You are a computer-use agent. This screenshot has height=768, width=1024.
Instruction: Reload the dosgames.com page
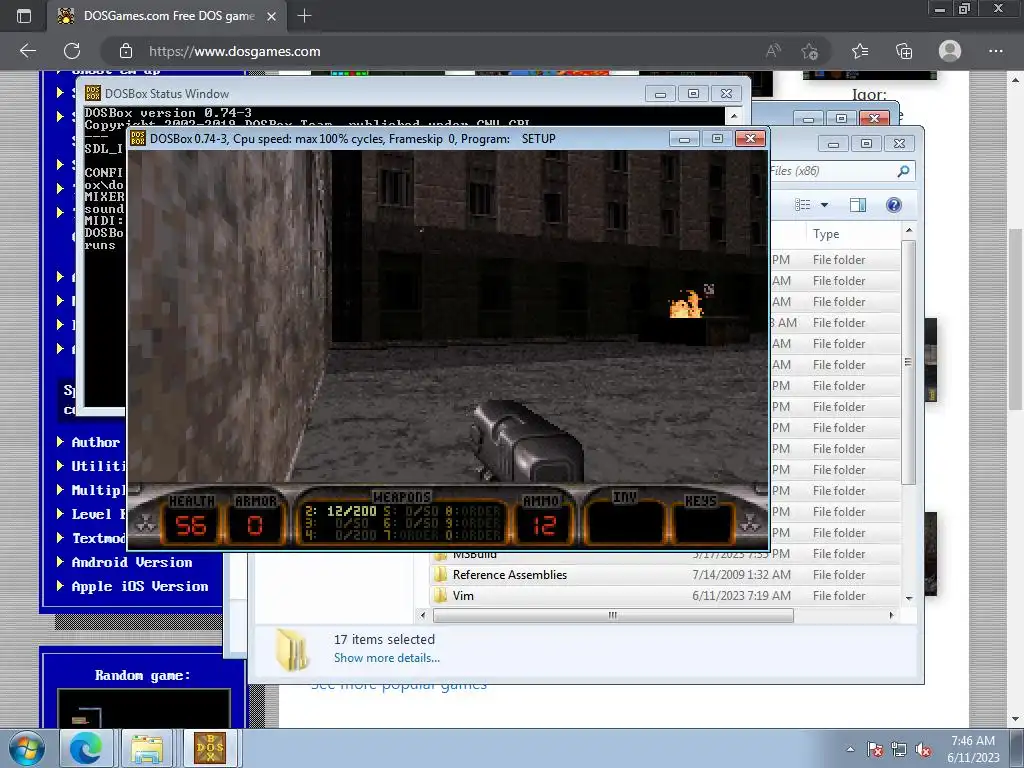(72, 51)
